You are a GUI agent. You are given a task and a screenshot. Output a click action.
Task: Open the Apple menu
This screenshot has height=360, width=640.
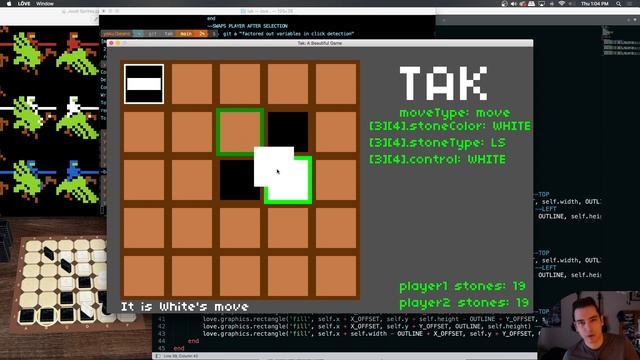tap(9, 4)
